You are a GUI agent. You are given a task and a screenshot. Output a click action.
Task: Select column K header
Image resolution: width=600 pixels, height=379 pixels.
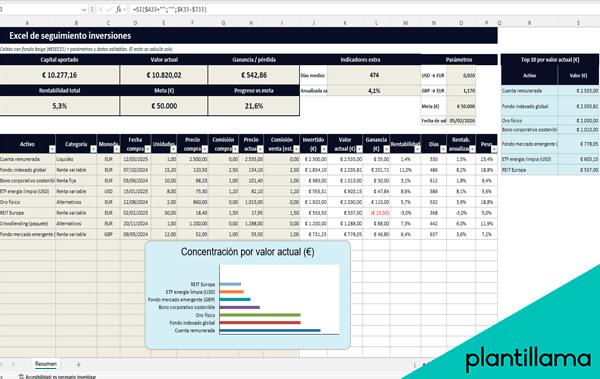tap(345, 23)
